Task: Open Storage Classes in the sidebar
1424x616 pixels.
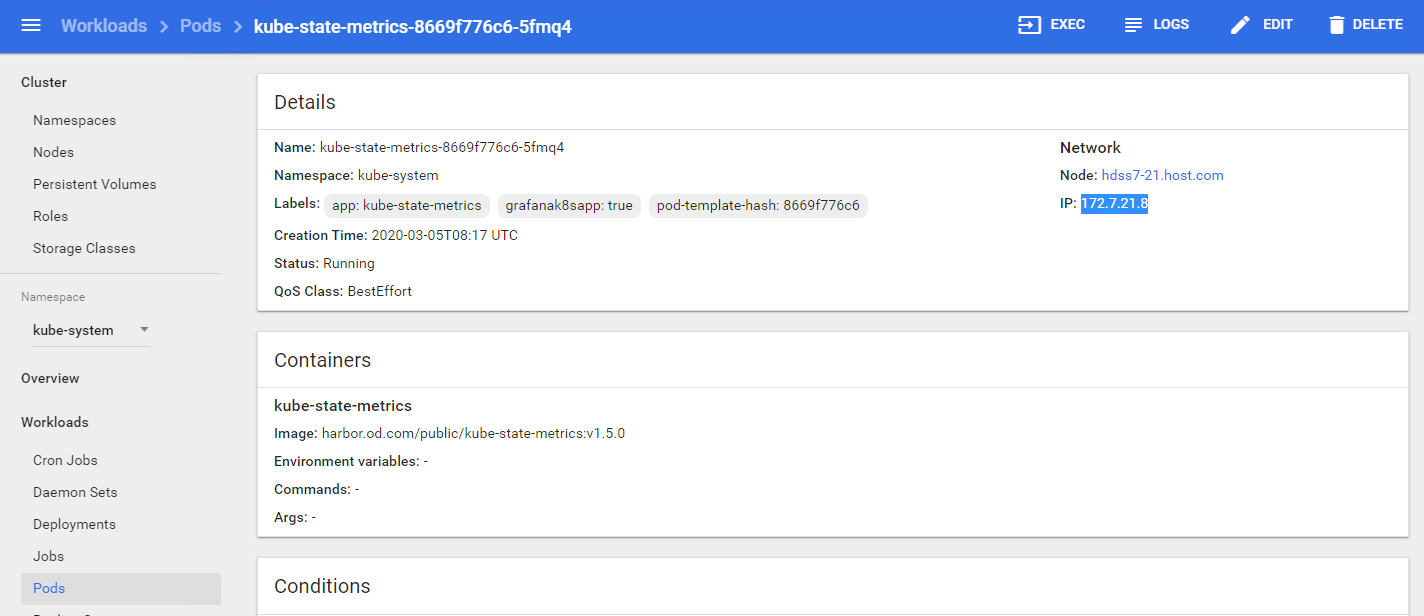Action: pyautogui.click(x=84, y=248)
